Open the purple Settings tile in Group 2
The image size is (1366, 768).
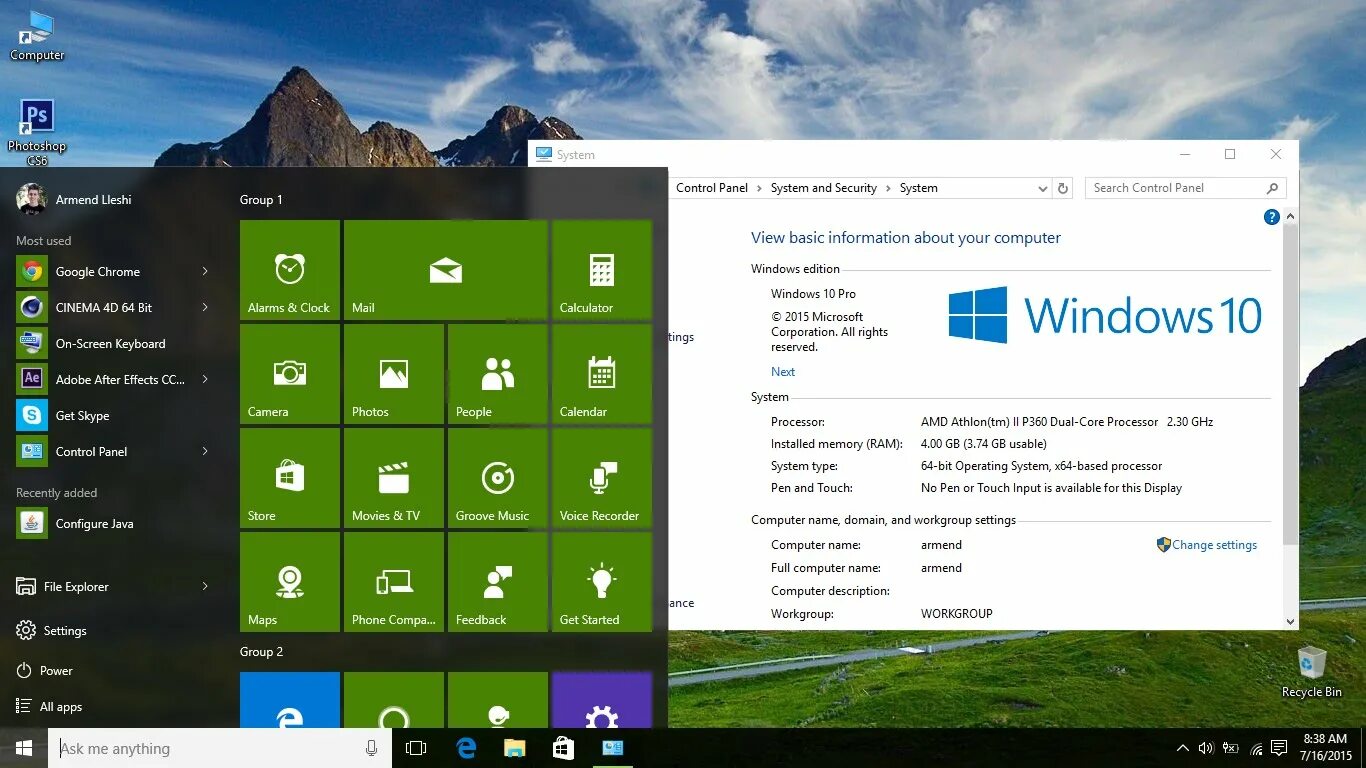[x=602, y=700]
